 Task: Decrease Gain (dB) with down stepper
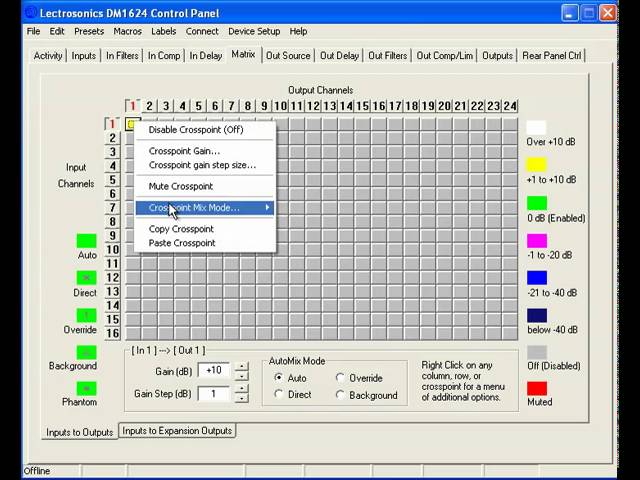[x=242, y=376]
